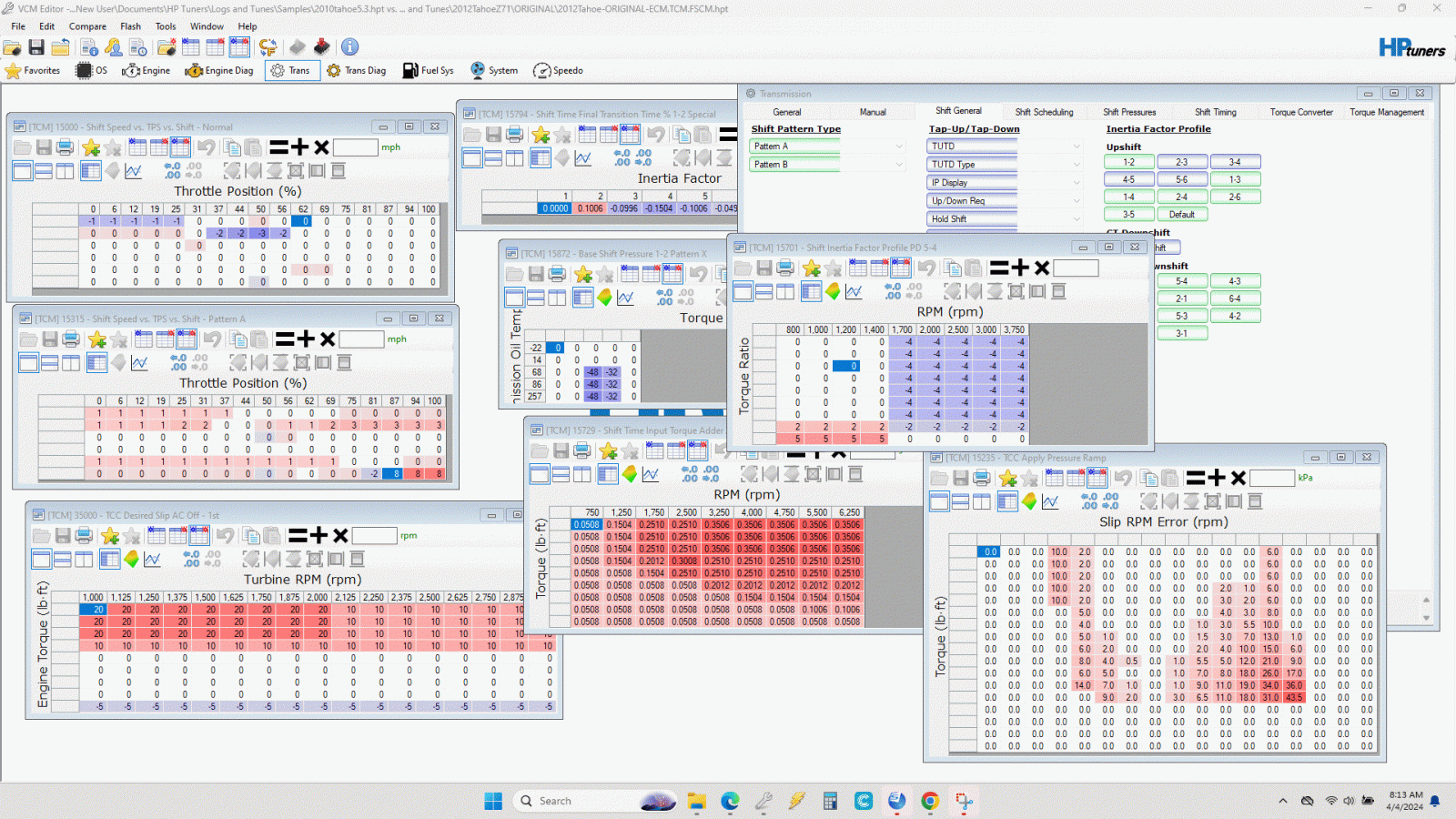Select the 0.3008 cell in Torque Adder table
The width and height of the screenshot is (1456, 819).
pos(684,561)
